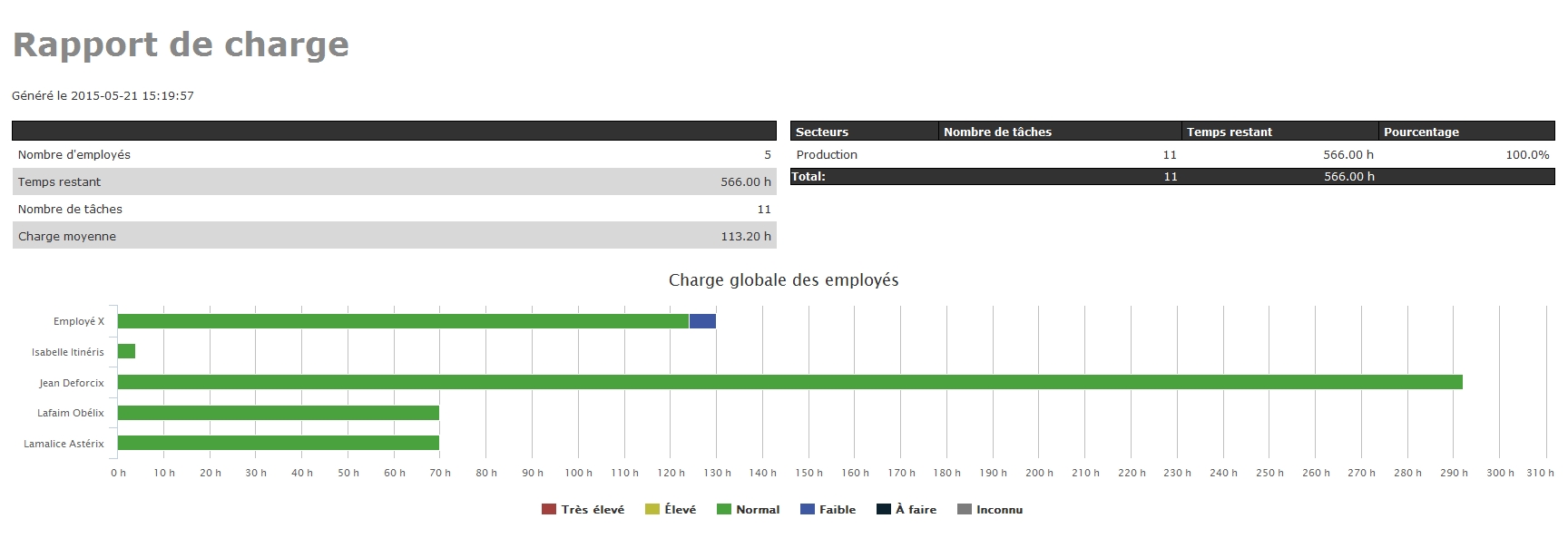Select Isabelle Itinéris's small green bar

[x=126, y=351]
